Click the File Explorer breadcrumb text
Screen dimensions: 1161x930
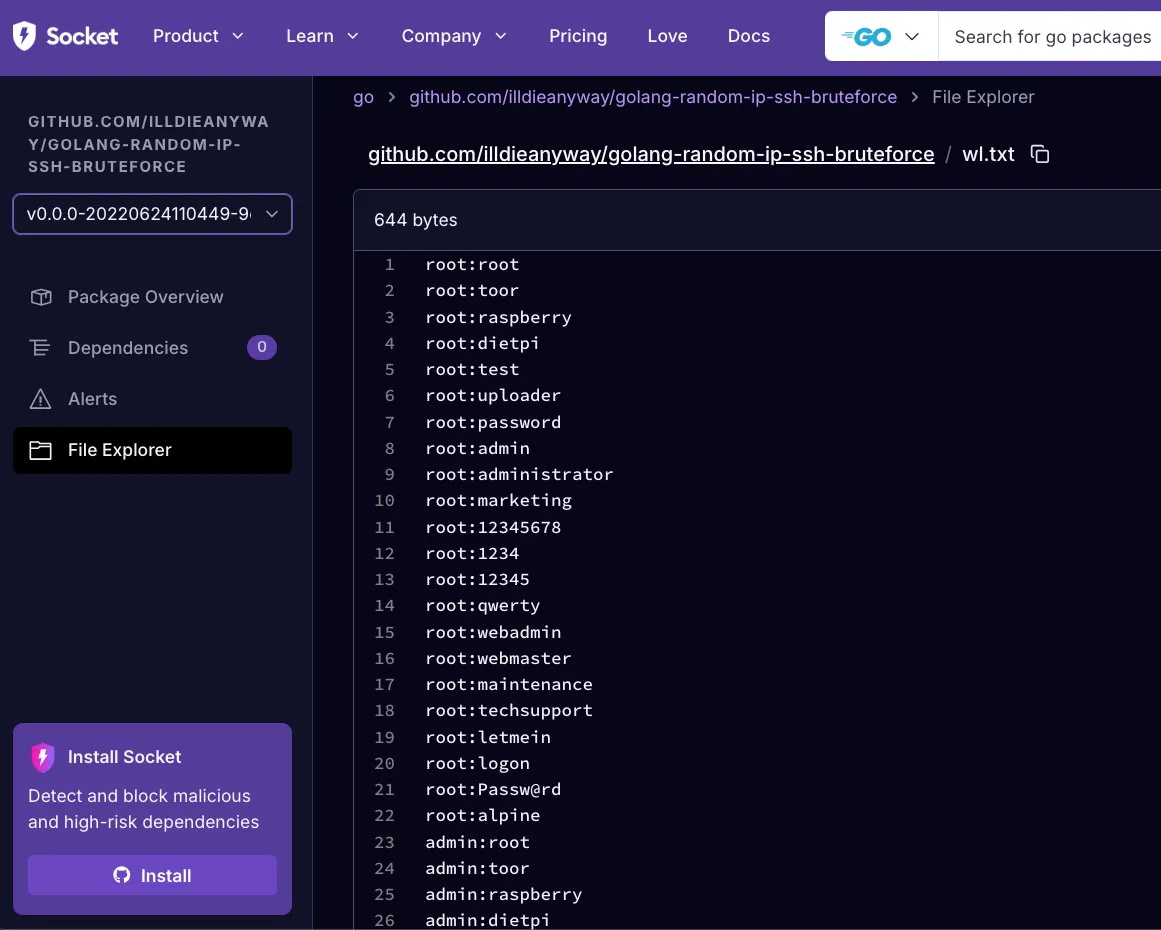pyautogui.click(x=983, y=97)
